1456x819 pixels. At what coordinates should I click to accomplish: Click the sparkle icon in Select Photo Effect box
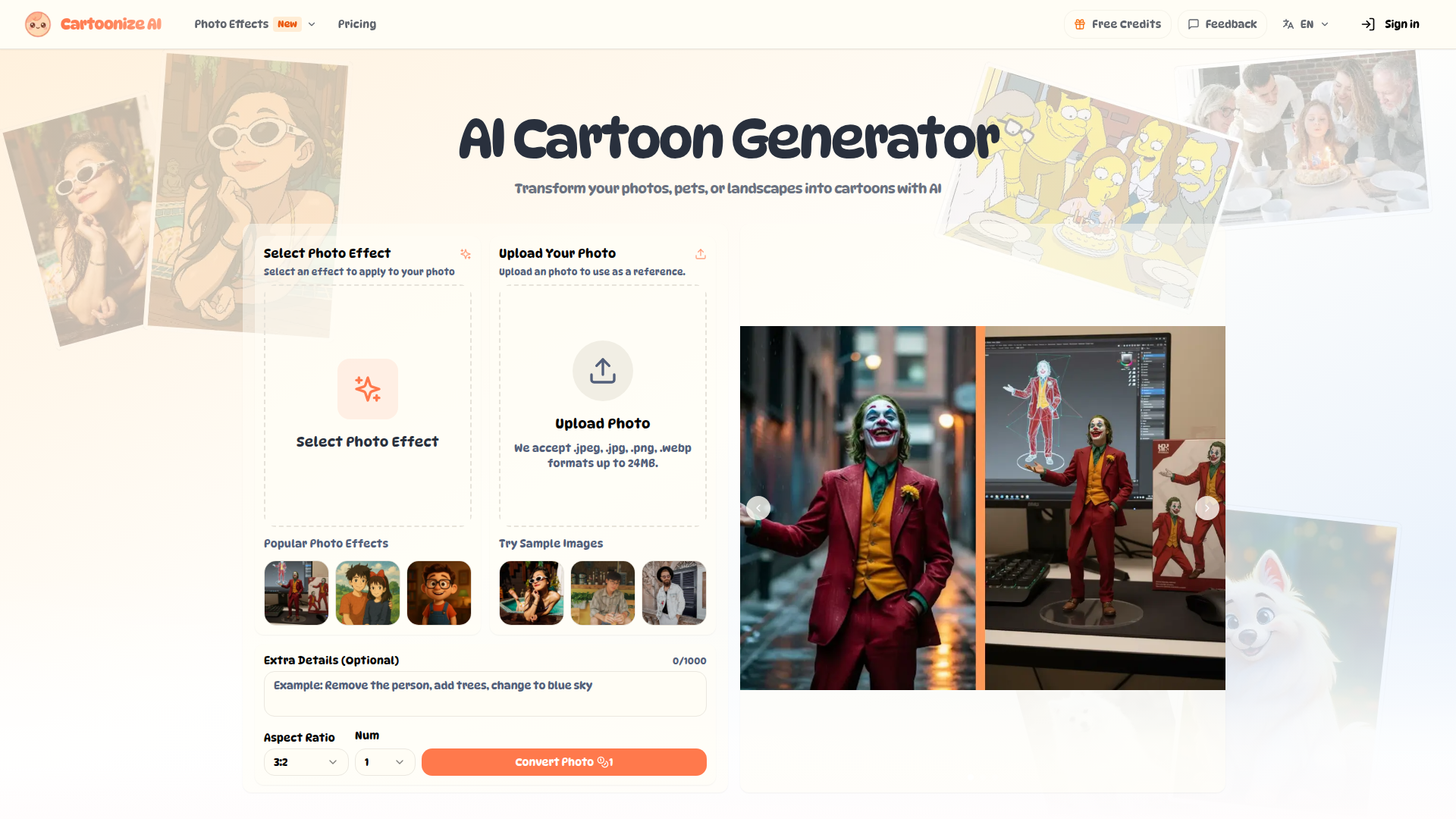point(368,389)
